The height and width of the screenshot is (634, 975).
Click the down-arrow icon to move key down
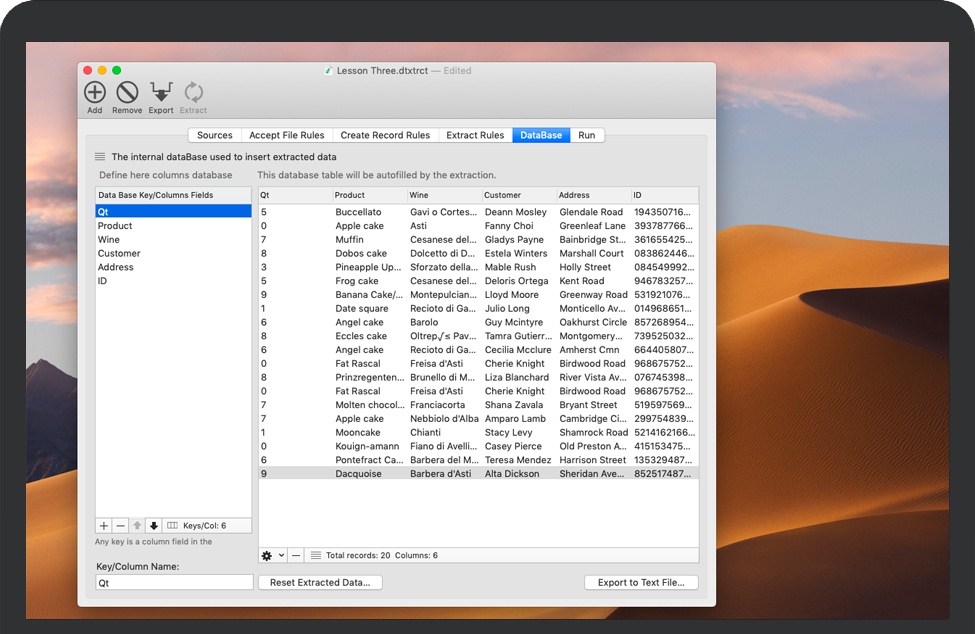(153, 525)
